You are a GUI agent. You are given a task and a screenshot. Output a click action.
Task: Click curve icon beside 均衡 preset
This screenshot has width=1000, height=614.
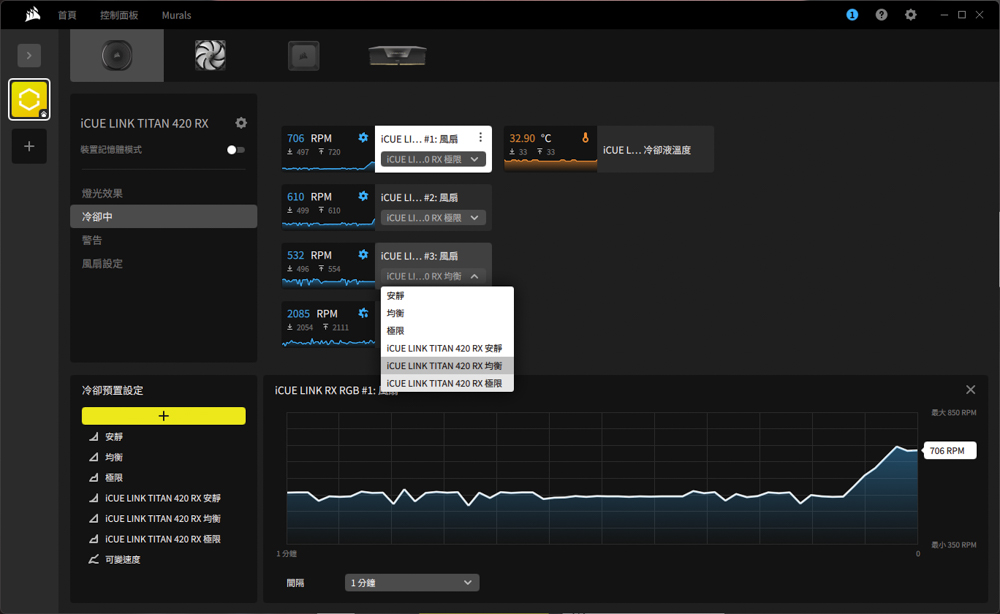point(94,457)
